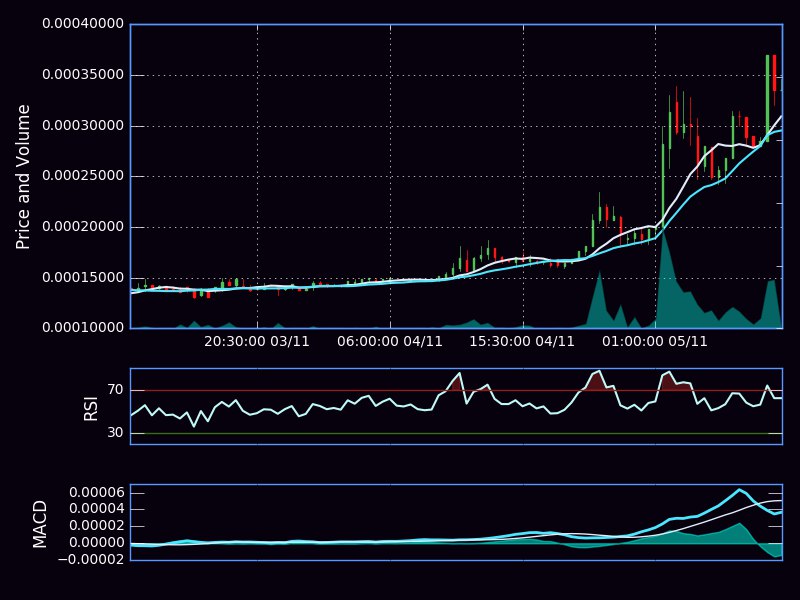Click the 0.00030000 price axis label
Viewport: 800px width, 600px height.
click(83, 126)
